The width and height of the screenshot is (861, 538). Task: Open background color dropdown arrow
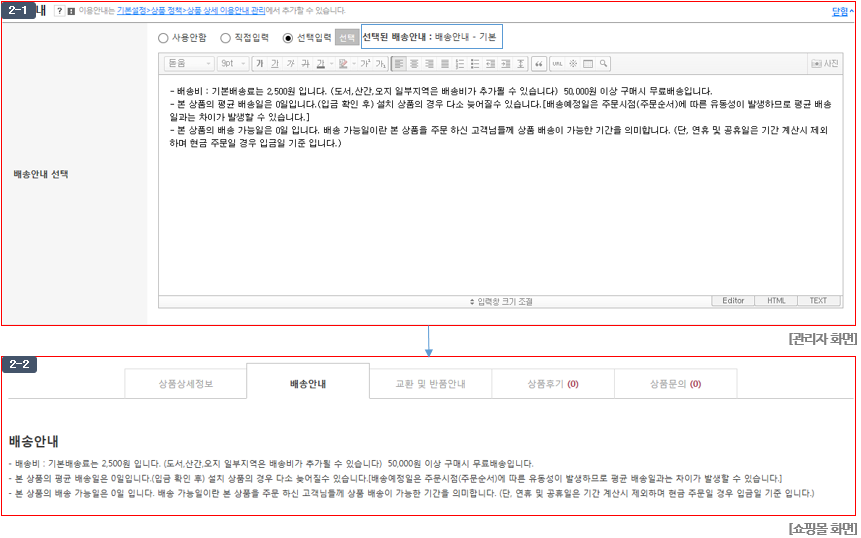click(354, 64)
